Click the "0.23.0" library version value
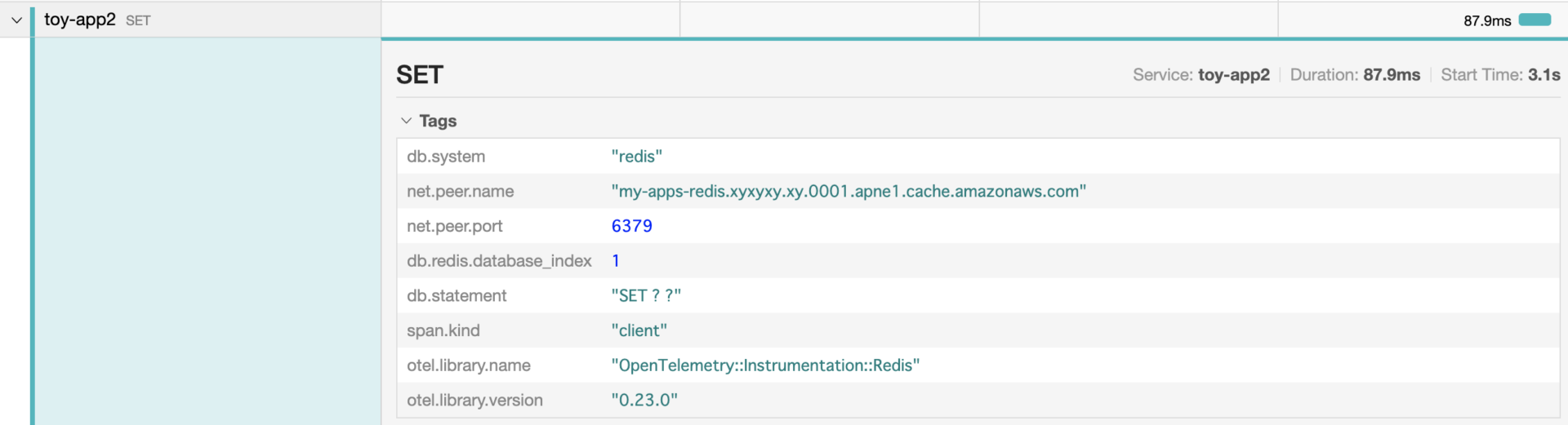1568x425 pixels. click(644, 401)
